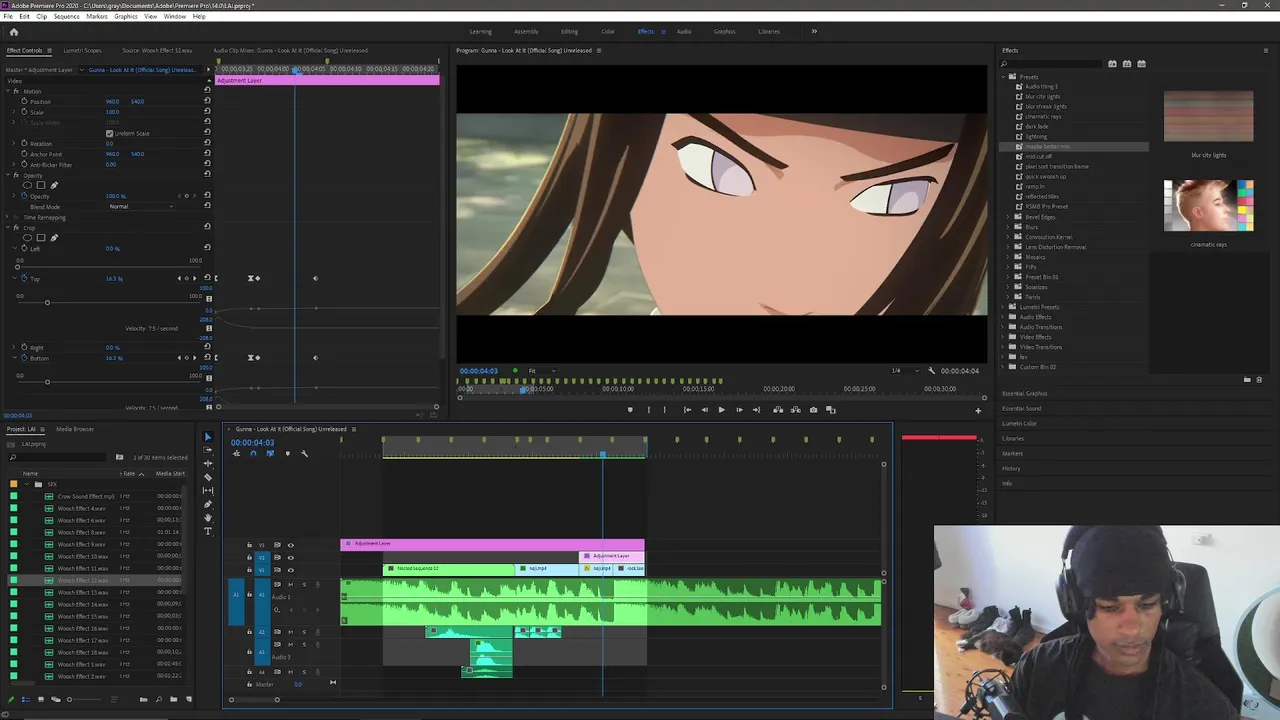Create rectangle mask under Crop effect
This screenshot has width=1280, height=720.
click(x=41, y=238)
